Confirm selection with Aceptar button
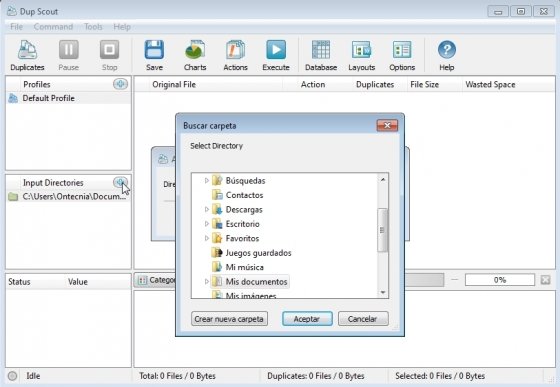This screenshot has width=560, height=387. [307, 319]
